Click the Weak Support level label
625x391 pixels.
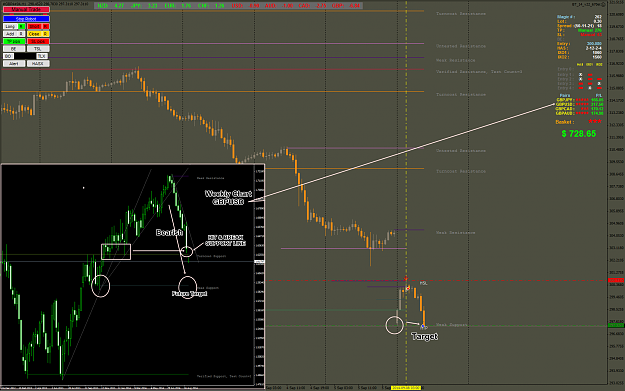[x=451, y=325]
